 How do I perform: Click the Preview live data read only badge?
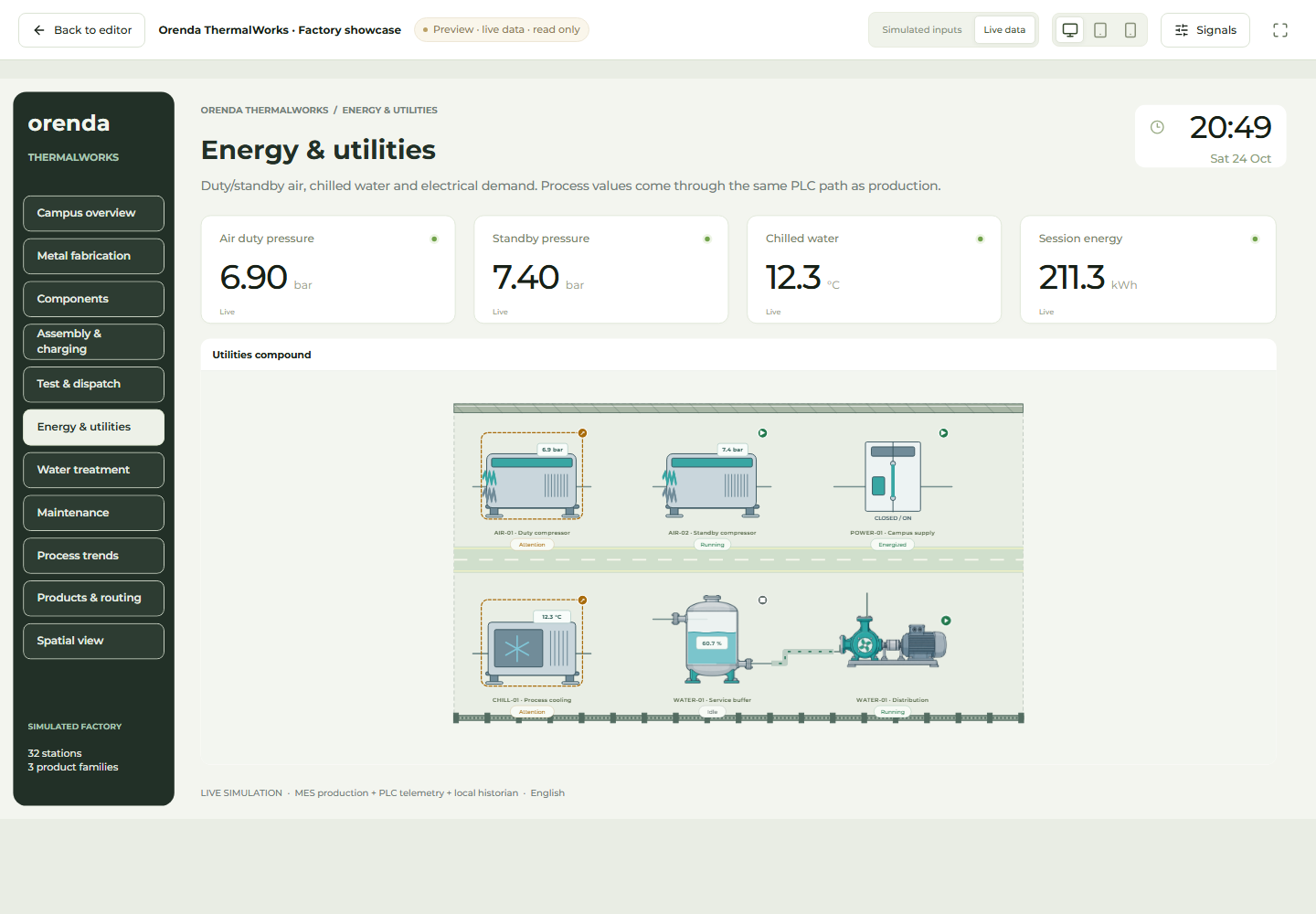click(502, 30)
